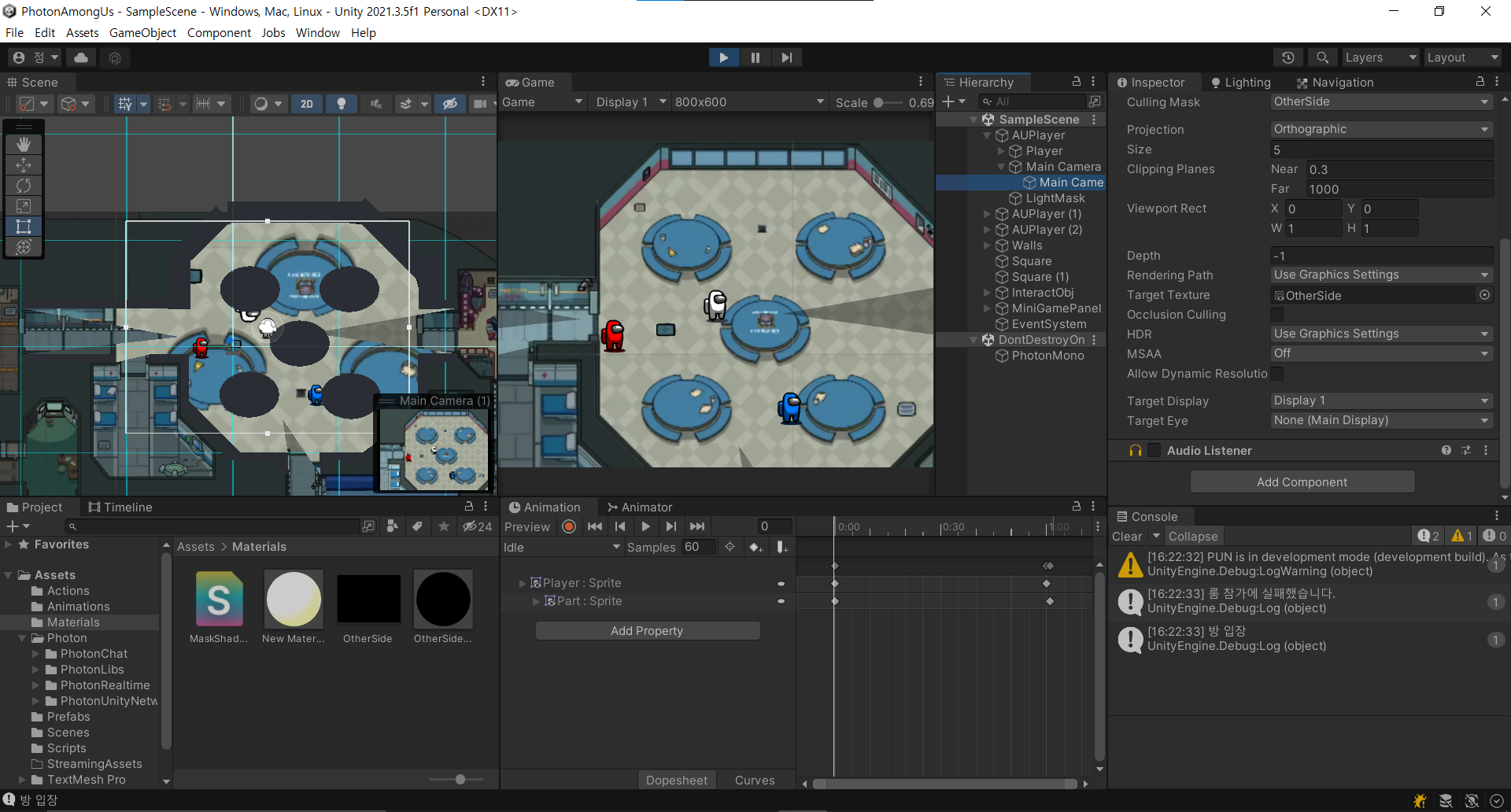Adjust the Game view Scale slider

[x=879, y=102]
